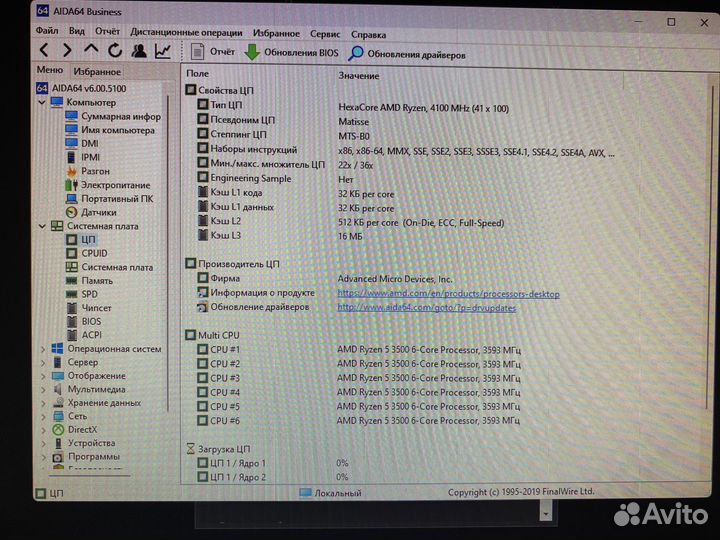The image size is (720, 540).
Task: Expand the Сервер tree node
Action: click(43, 363)
